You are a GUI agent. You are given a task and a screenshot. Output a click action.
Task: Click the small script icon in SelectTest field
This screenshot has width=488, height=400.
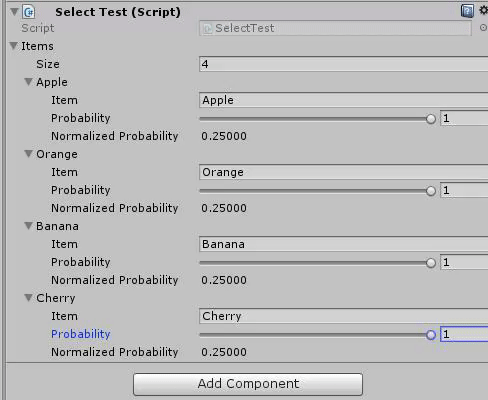pos(207,28)
